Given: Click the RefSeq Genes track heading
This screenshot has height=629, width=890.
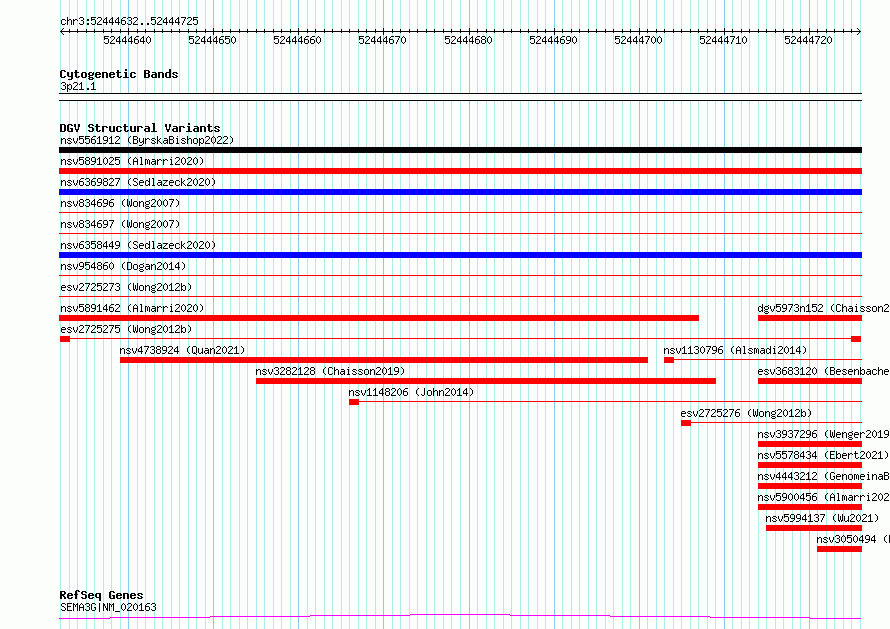Looking at the screenshot, I should [x=101, y=596].
